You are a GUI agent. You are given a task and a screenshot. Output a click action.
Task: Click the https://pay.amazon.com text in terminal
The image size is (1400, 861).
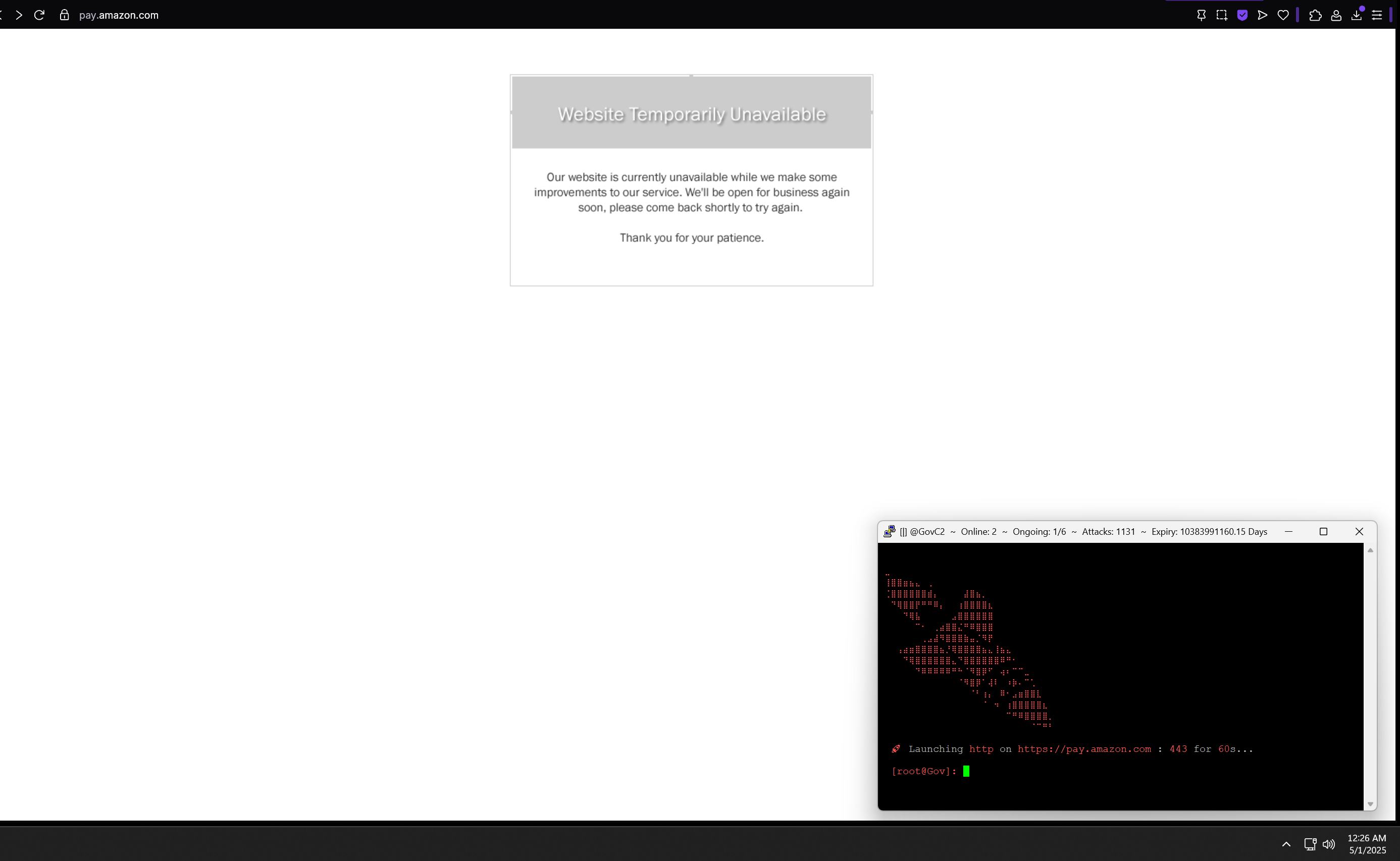click(1084, 749)
